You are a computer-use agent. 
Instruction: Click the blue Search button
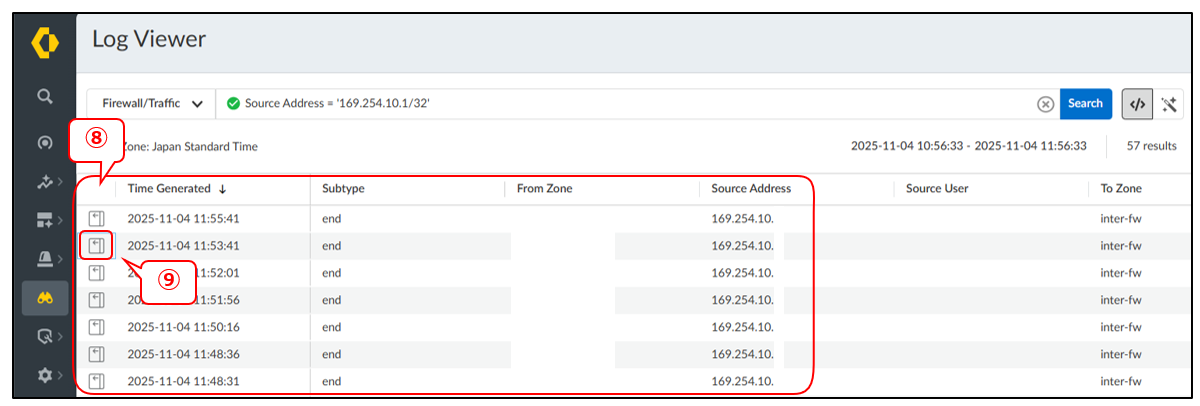coord(1085,103)
